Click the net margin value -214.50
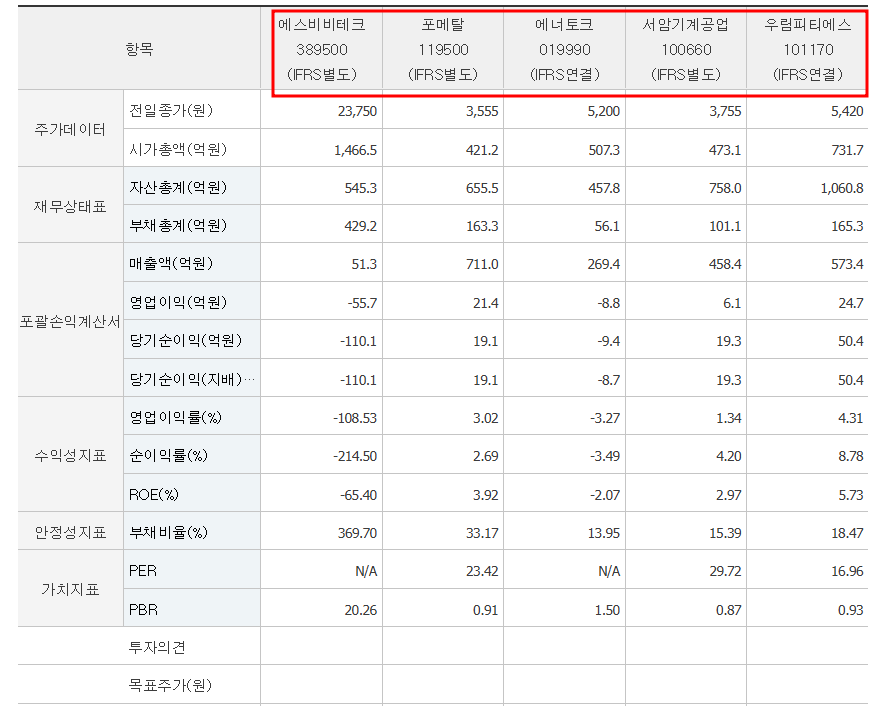This screenshot has height=706, width=891. pos(355,456)
